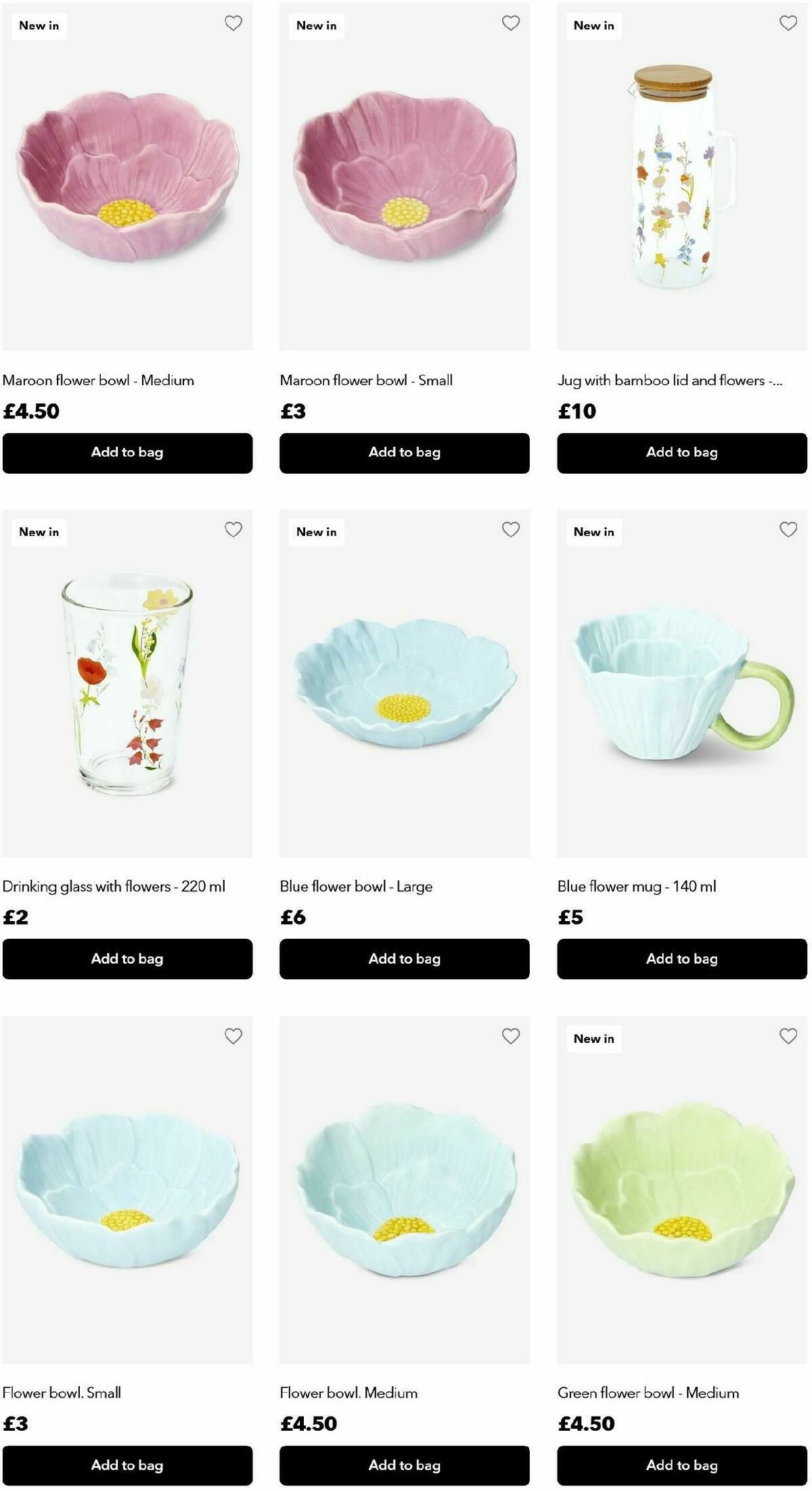Favorite the Maroon flower bowl Medium with heart
This screenshot has width=812, height=1491.
pos(233,23)
